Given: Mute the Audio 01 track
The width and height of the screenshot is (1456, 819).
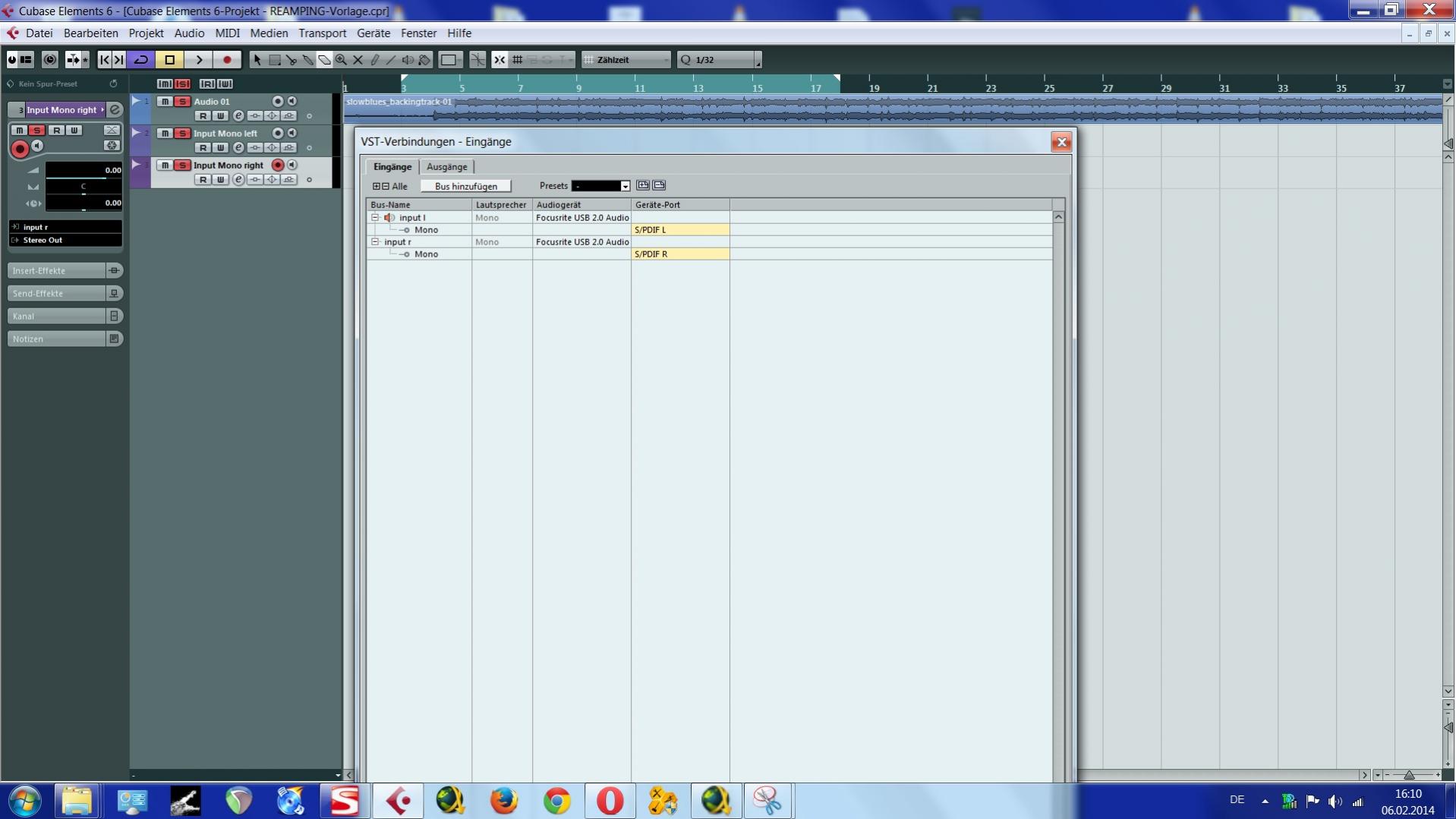Looking at the screenshot, I should [x=165, y=101].
